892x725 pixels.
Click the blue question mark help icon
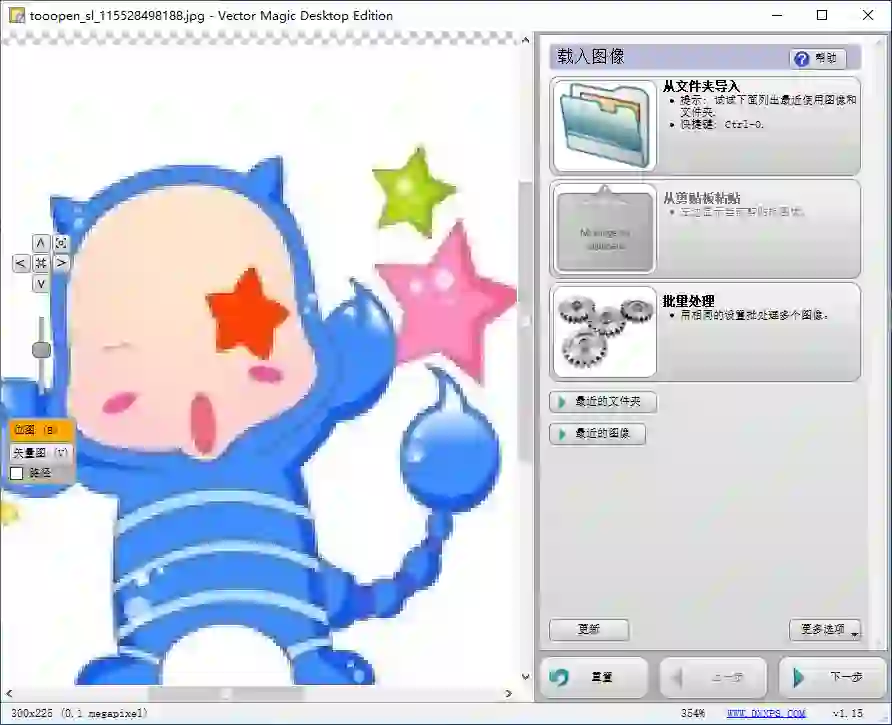pos(802,59)
